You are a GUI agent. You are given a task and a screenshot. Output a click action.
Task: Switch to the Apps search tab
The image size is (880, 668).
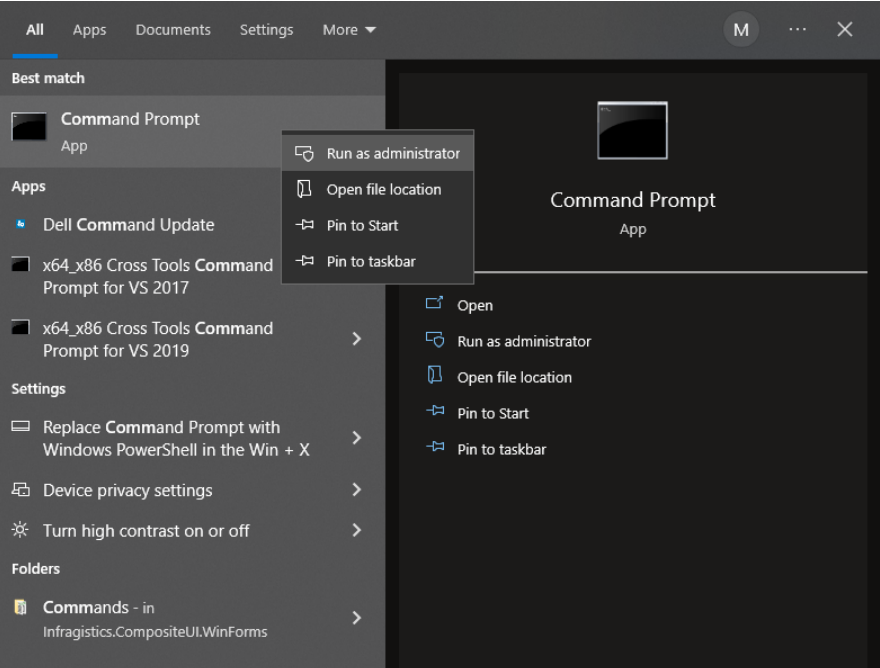(89, 30)
